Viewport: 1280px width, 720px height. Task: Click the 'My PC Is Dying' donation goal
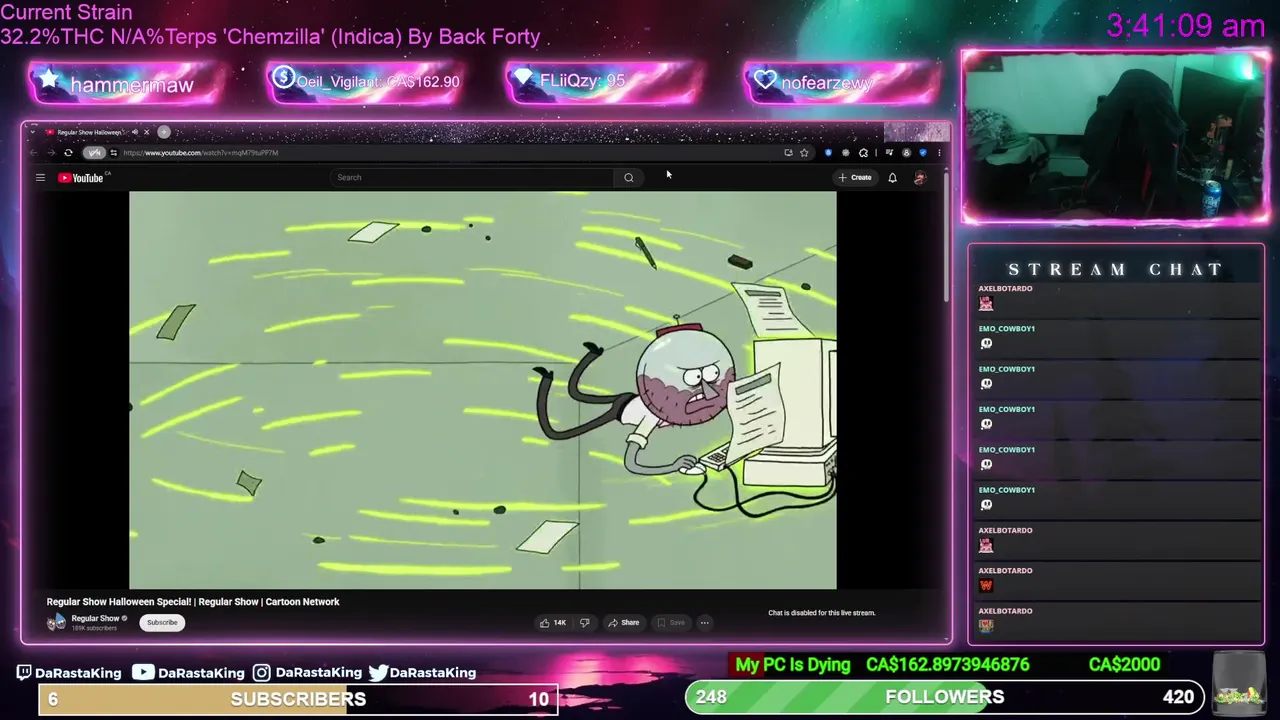[793, 665]
